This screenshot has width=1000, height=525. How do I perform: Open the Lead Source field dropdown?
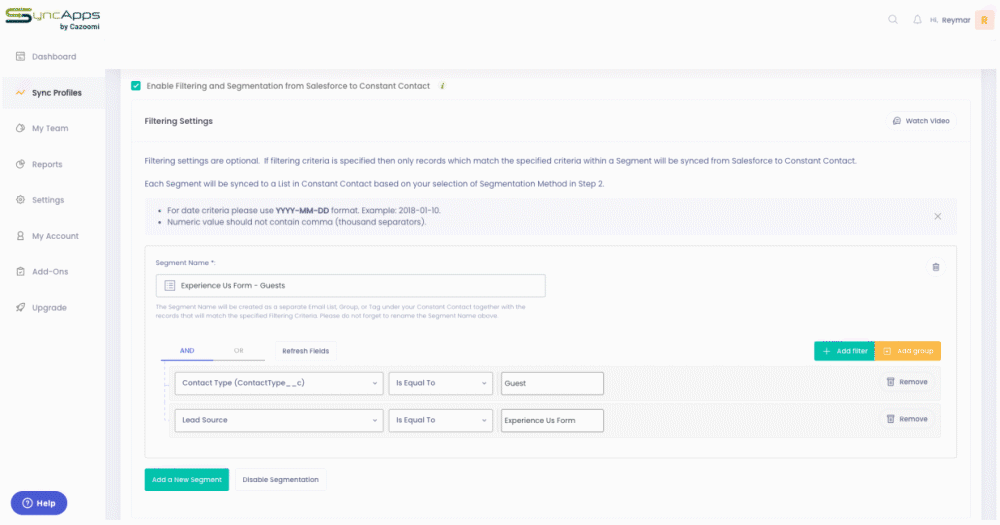(x=279, y=420)
